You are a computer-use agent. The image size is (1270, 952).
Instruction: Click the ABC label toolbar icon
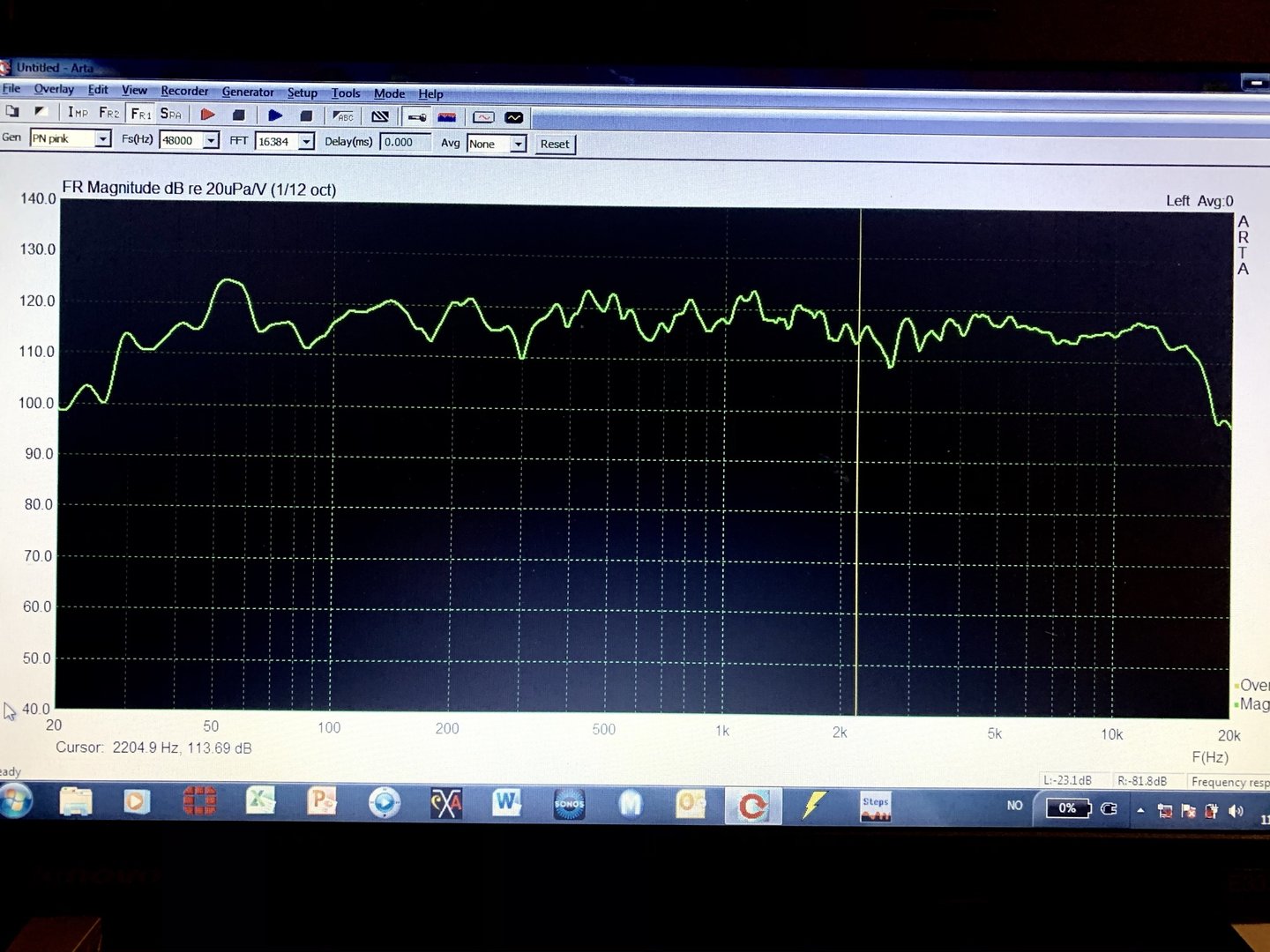[x=343, y=116]
